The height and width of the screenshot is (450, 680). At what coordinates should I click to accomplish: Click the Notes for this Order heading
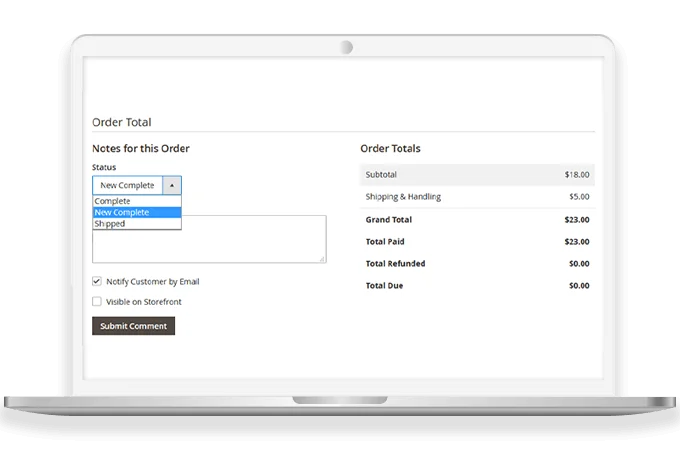141,148
